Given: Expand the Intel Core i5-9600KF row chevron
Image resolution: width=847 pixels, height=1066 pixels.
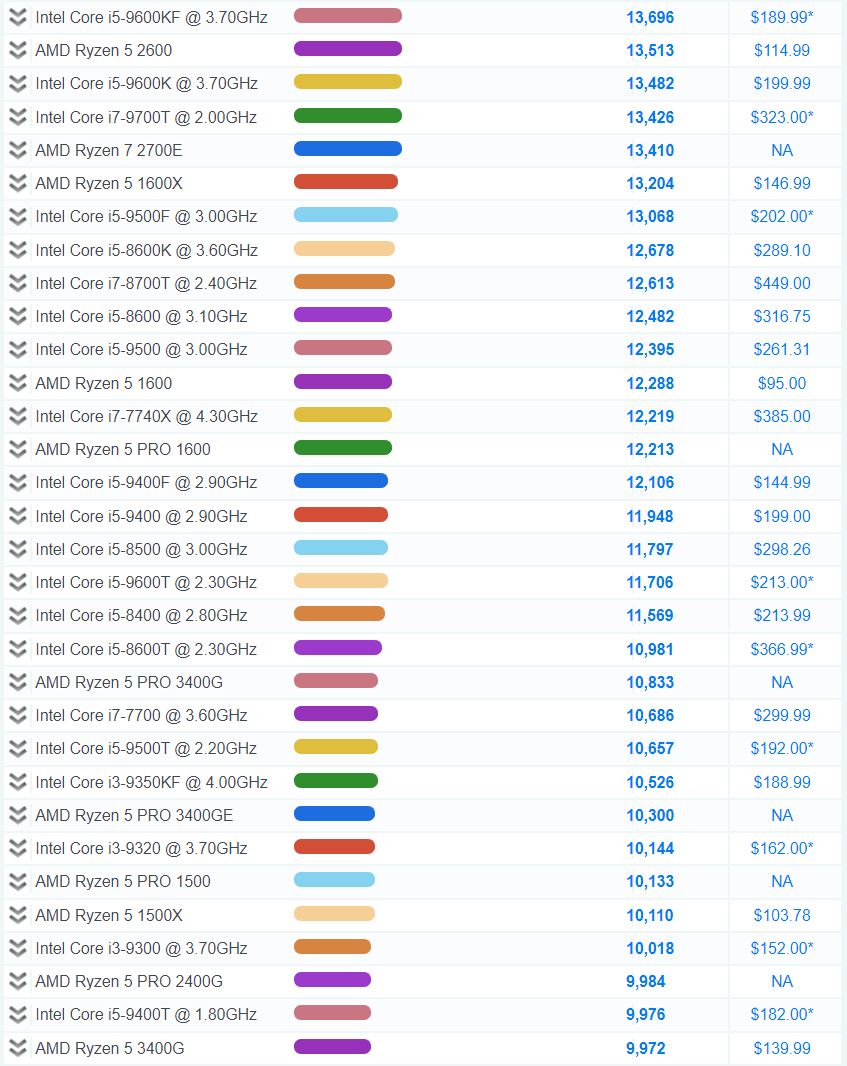Looking at the screenshot, I should [18, 17].
